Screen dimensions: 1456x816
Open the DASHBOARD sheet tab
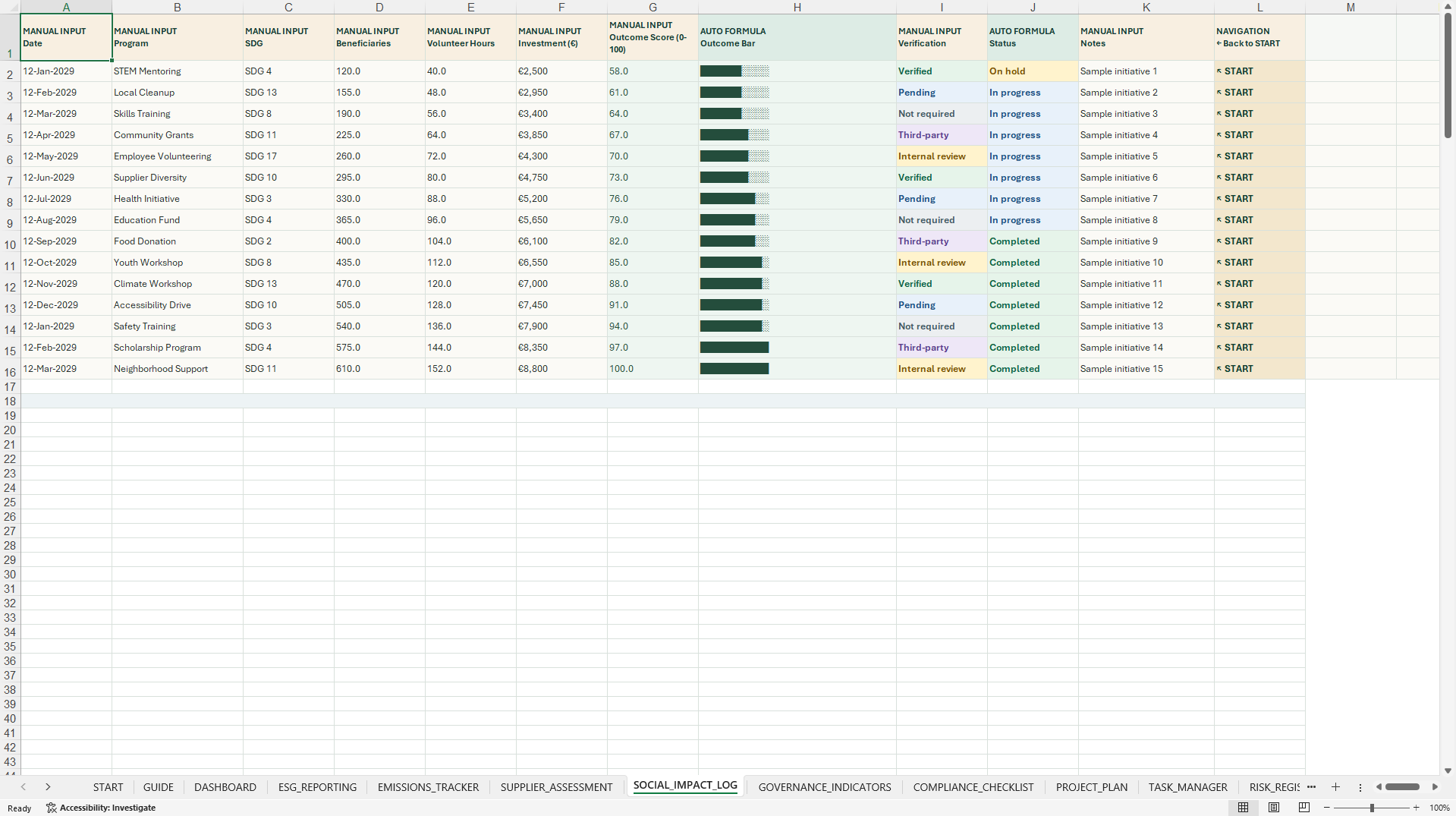tap(225, 787)
